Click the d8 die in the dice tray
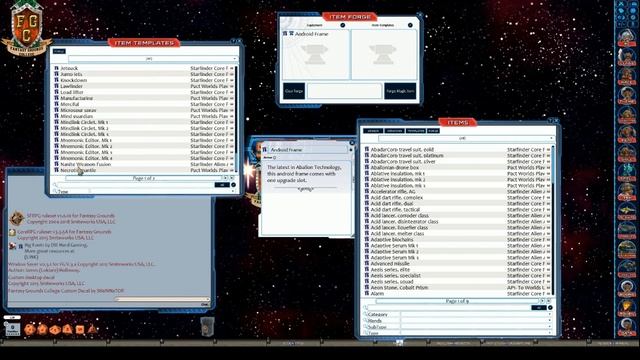The height and width of the screenshot is (360, 640). click(67, 329)
